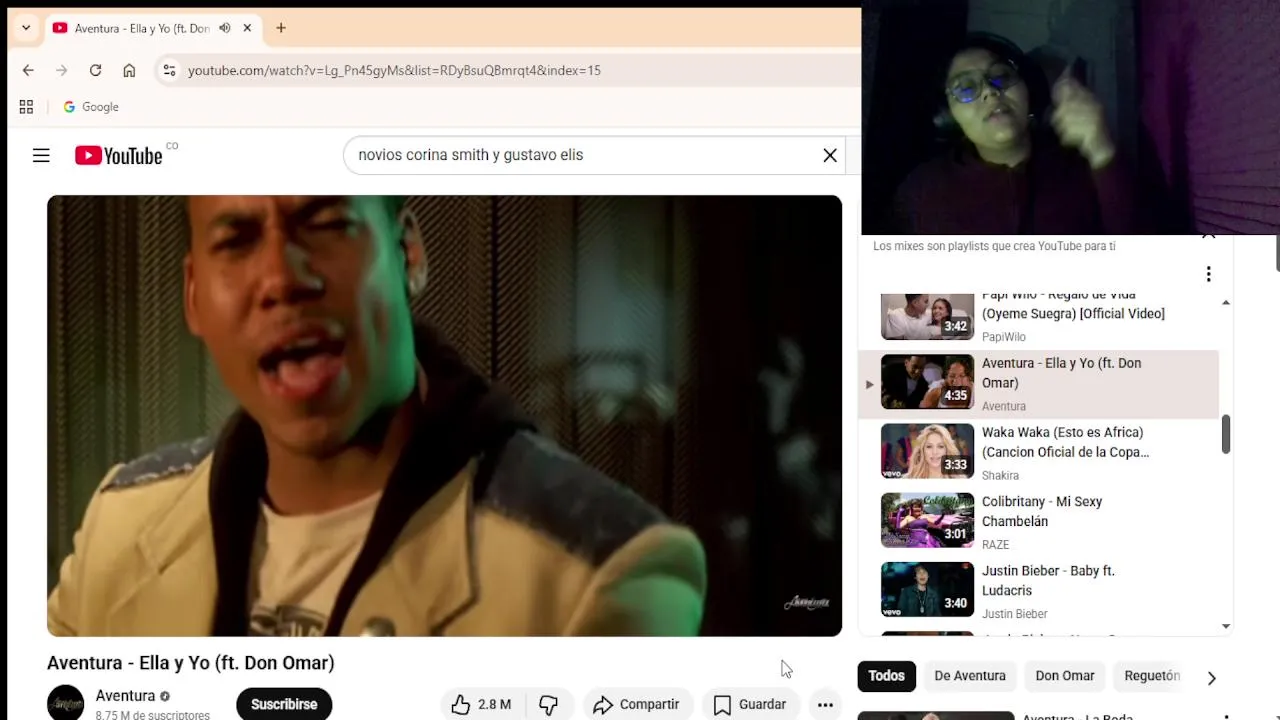Share the video with Compartir
The height and width of the screenshot is (720, 1280).
(x=636, y=704)
